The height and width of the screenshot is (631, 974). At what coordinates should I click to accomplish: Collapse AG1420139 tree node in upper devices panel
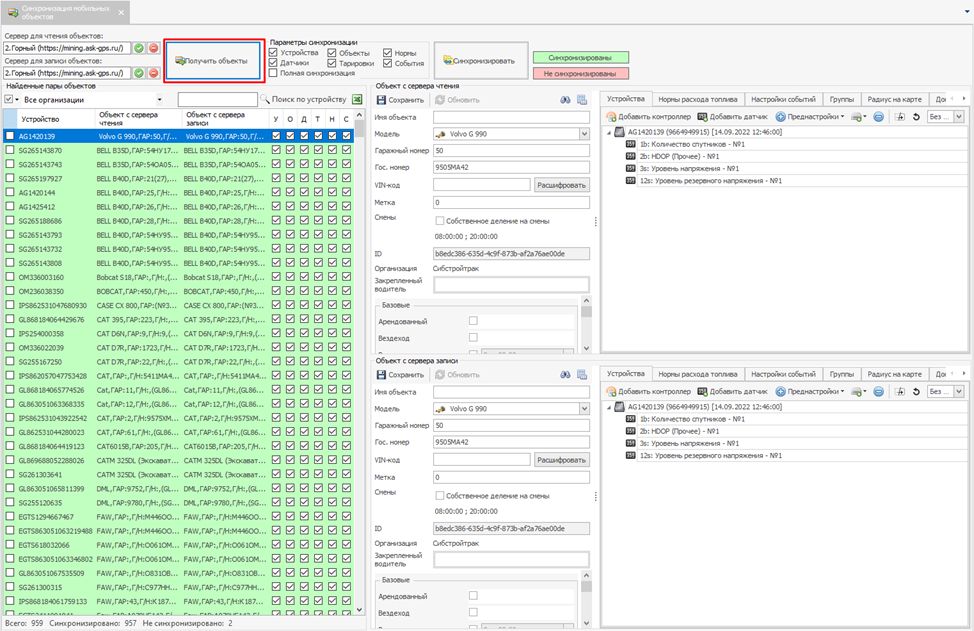pyautogui.click(x=609, y=131)
